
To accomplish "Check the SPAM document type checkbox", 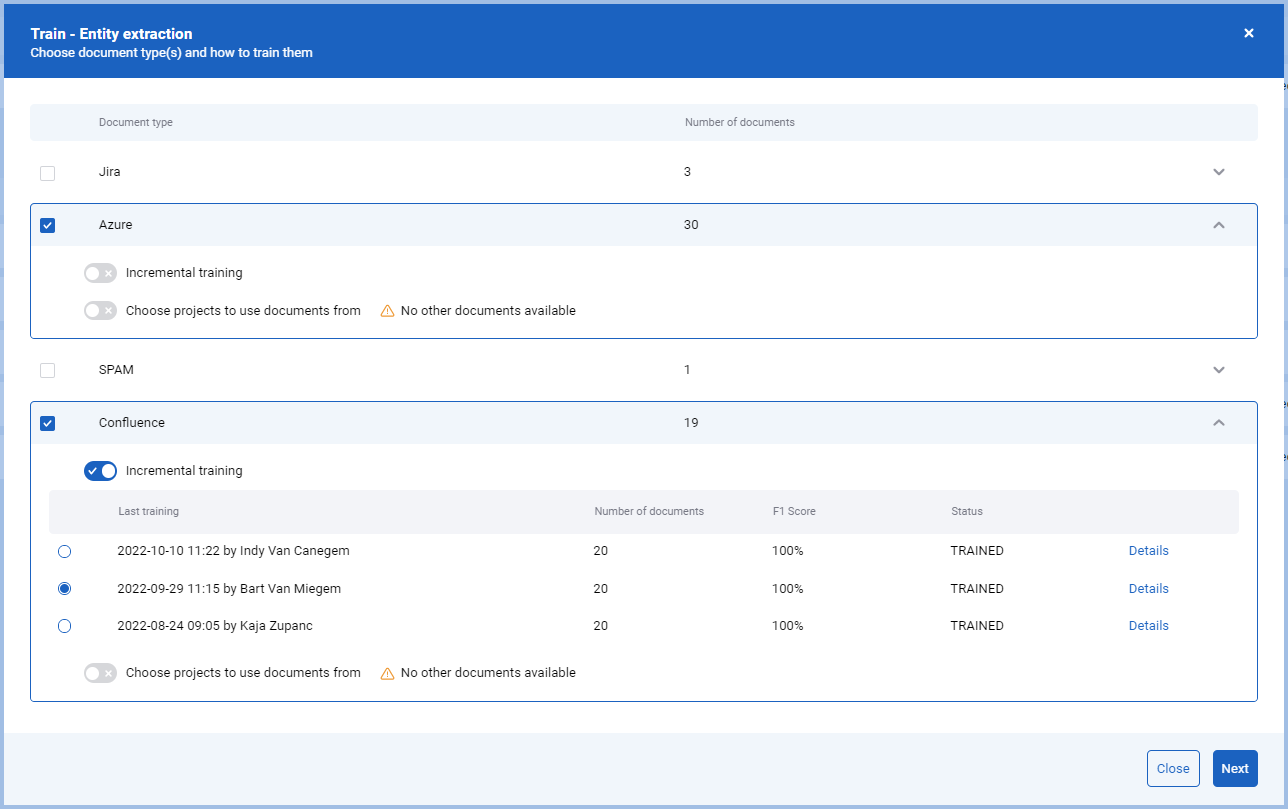I will click(x=47, y=371).
